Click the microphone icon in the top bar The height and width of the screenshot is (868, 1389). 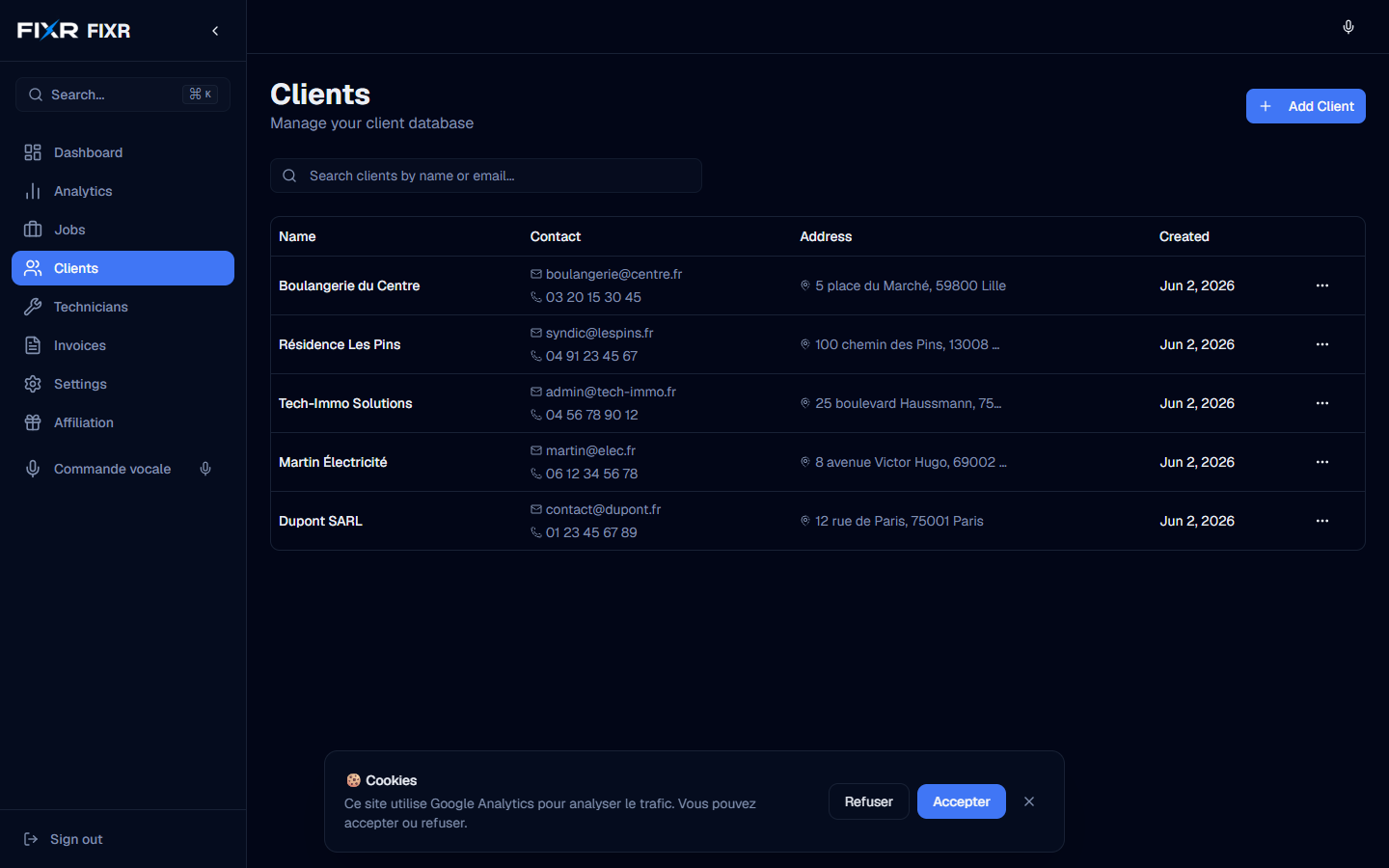1348,27
